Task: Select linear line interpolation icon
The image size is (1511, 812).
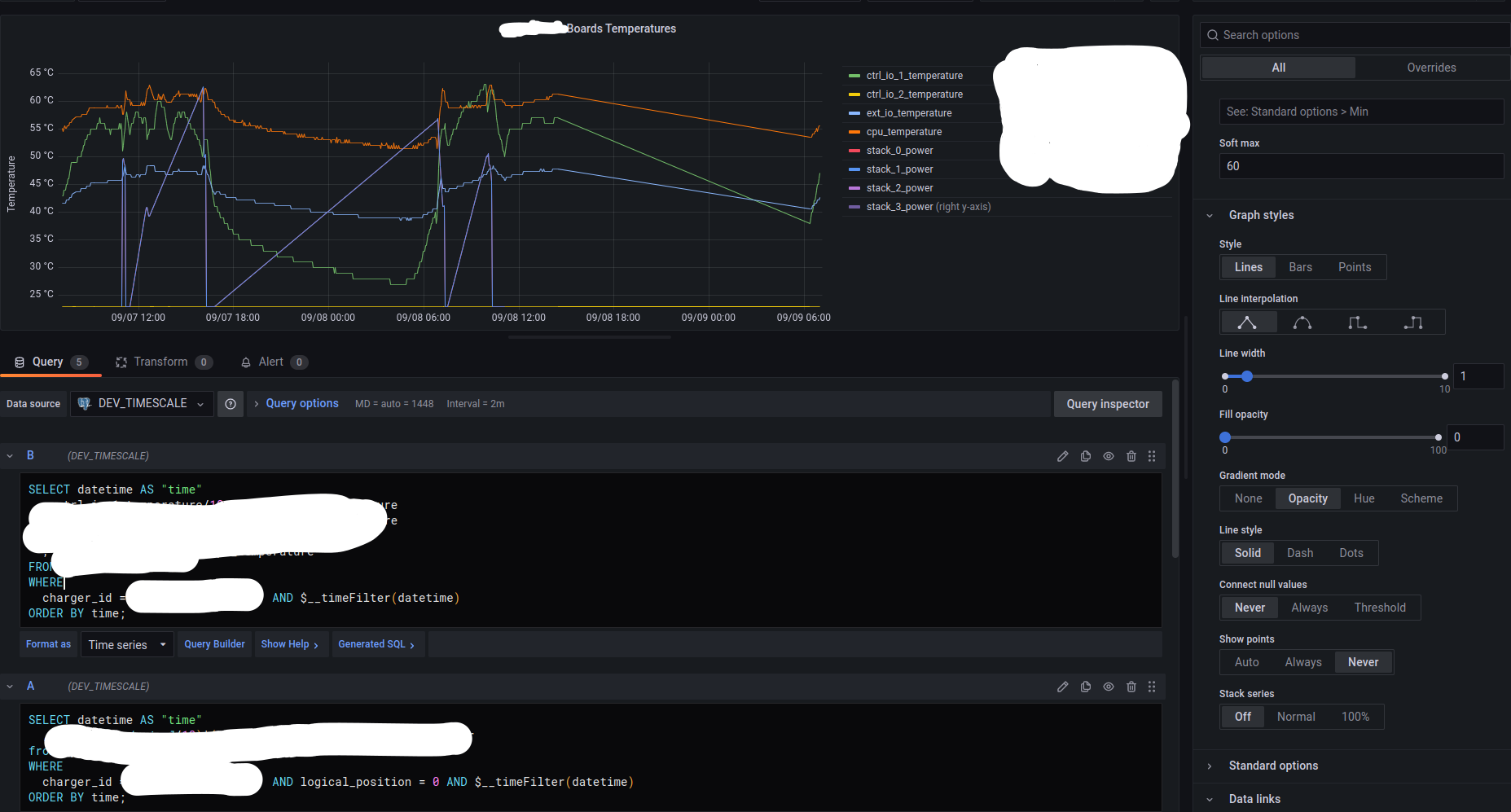Action: click(x=1248, y=322)
